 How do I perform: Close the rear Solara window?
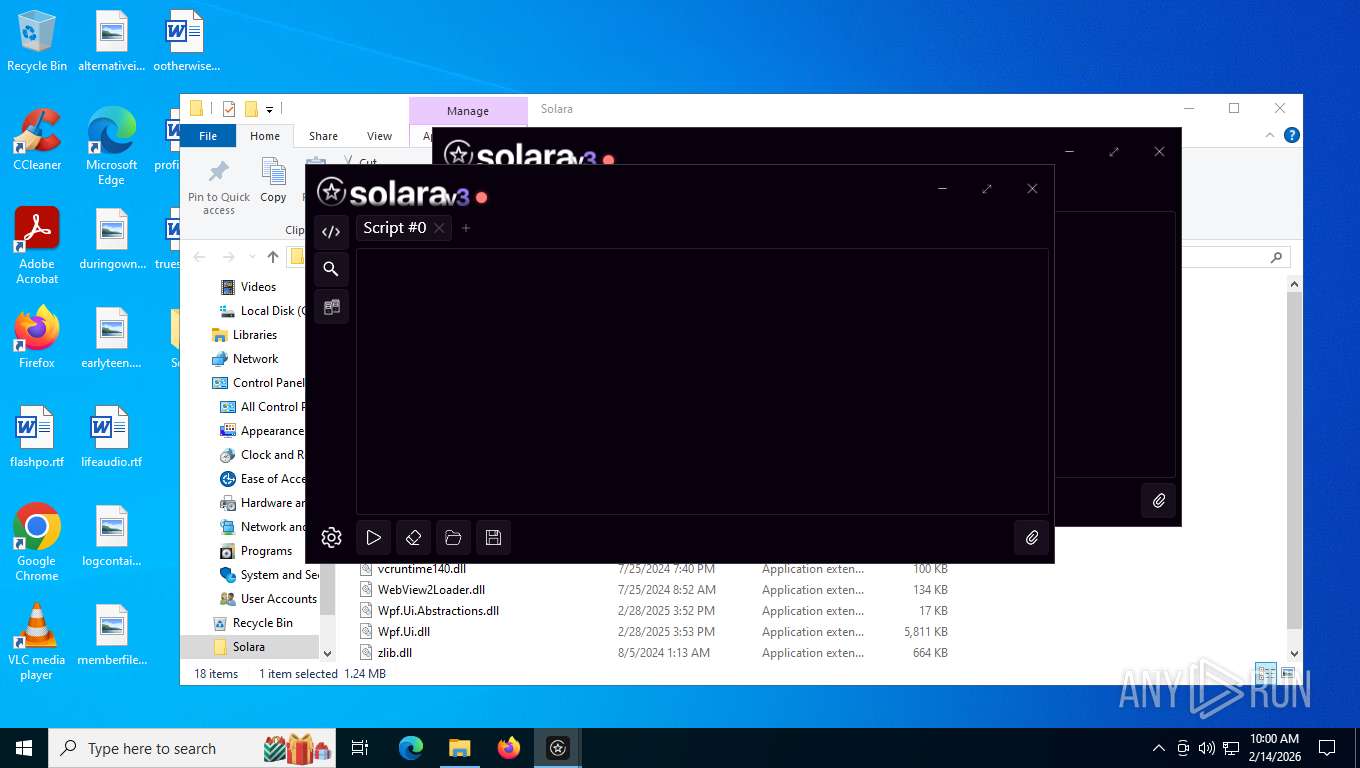[1159, 151]
